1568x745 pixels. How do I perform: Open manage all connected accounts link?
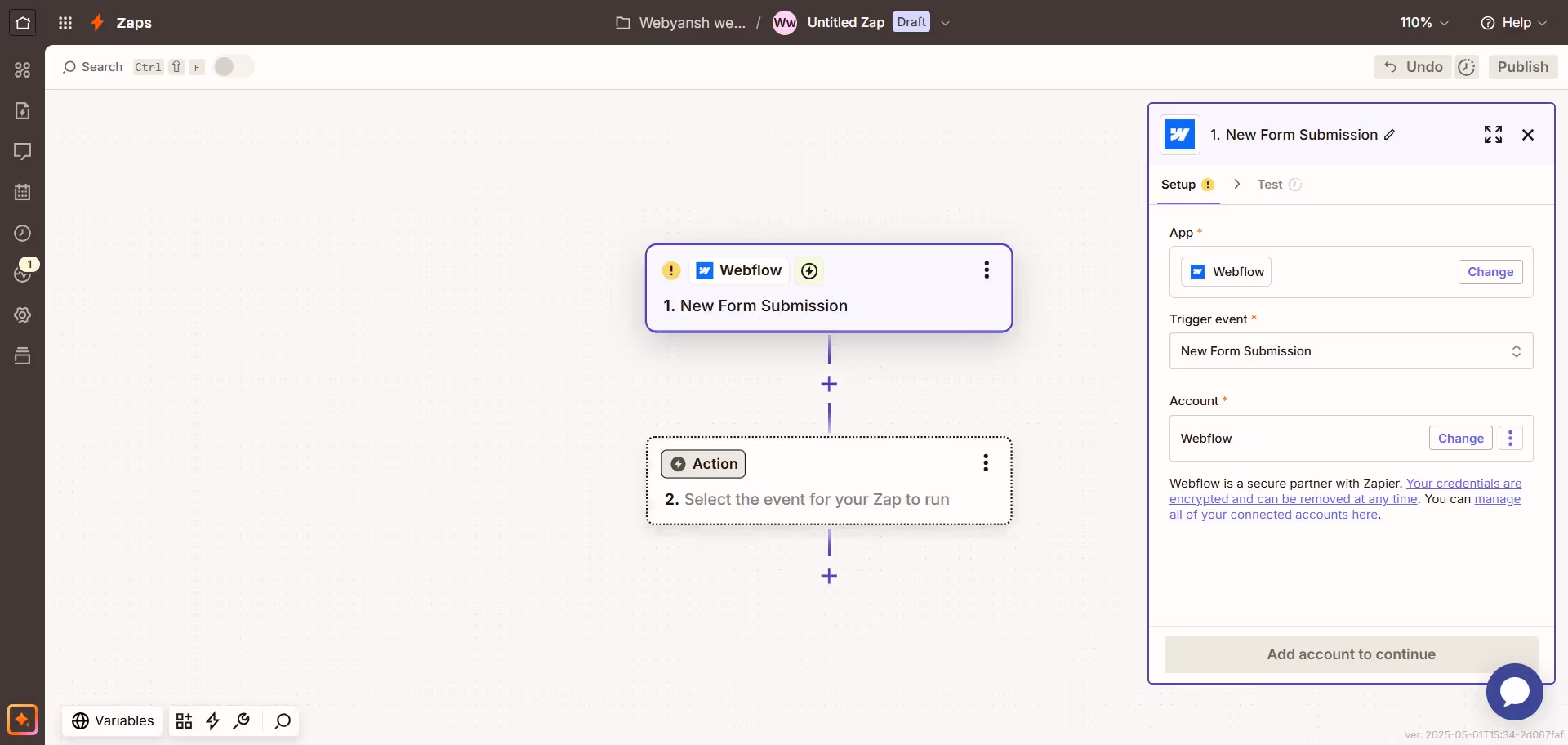coord(1345,506)
